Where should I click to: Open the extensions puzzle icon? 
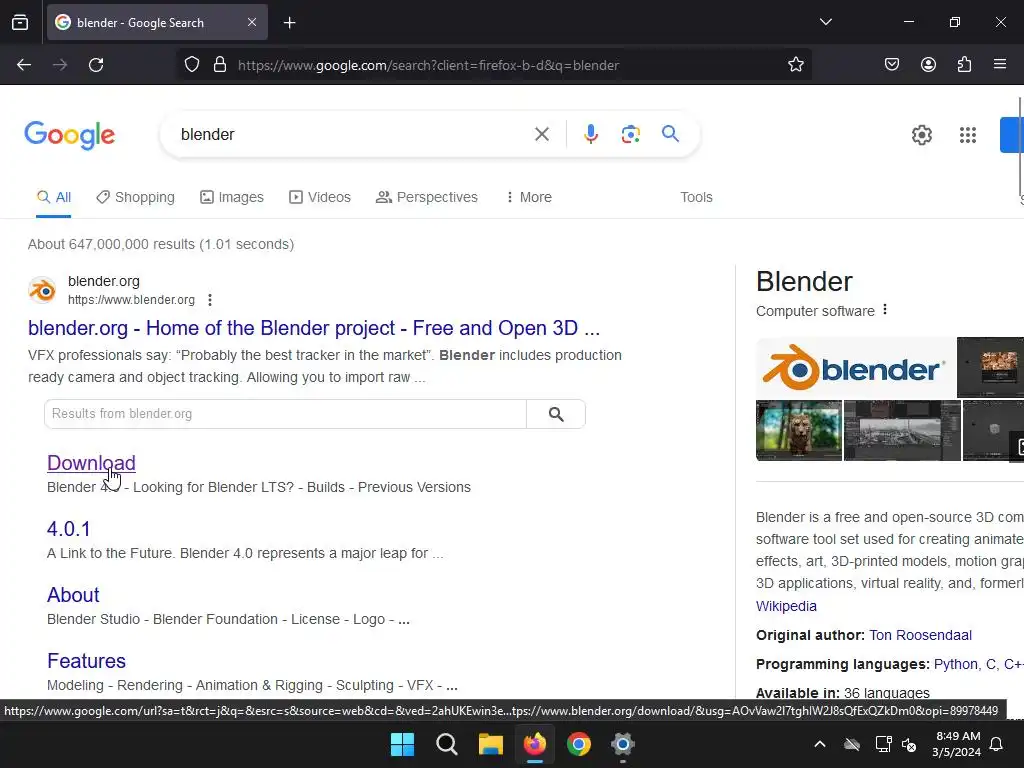pyautogui.click(x=964, y=64)
